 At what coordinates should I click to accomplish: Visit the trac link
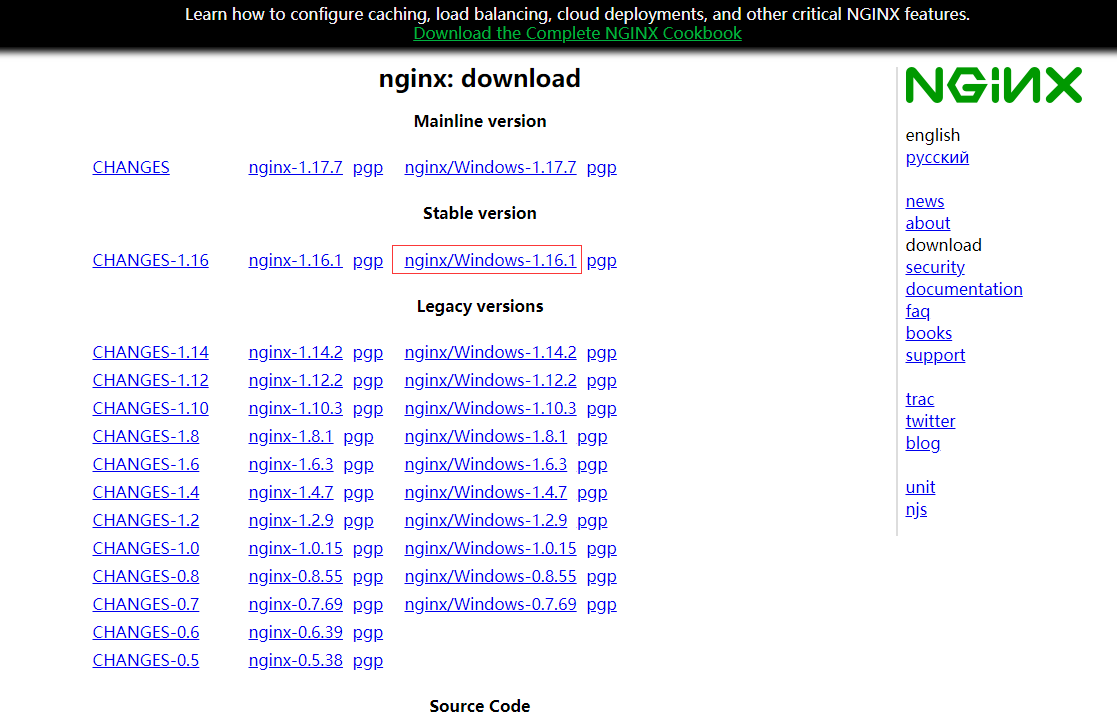[x=920, y=399]
